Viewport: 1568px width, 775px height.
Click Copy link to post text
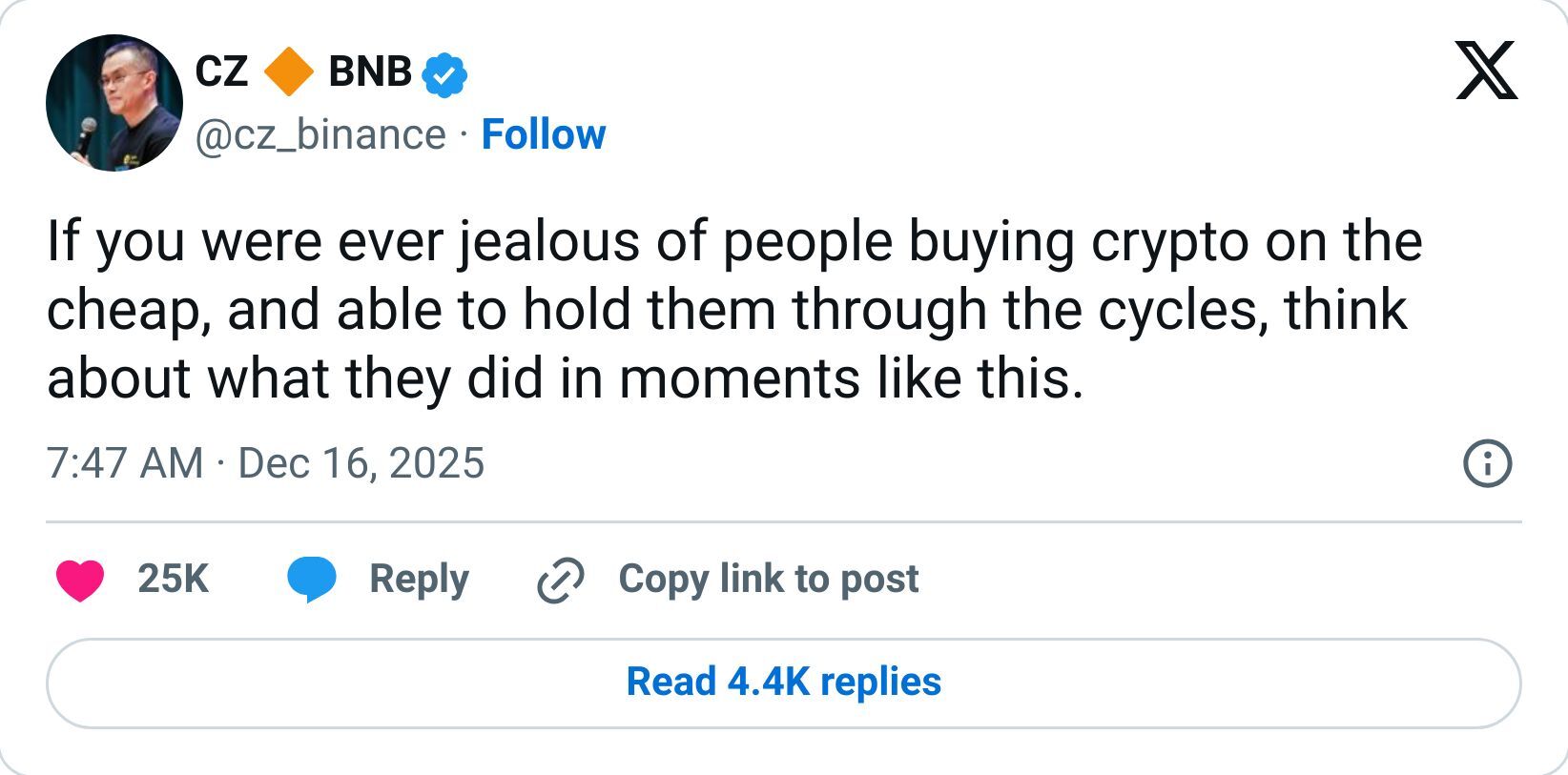(x=768, y=578)
